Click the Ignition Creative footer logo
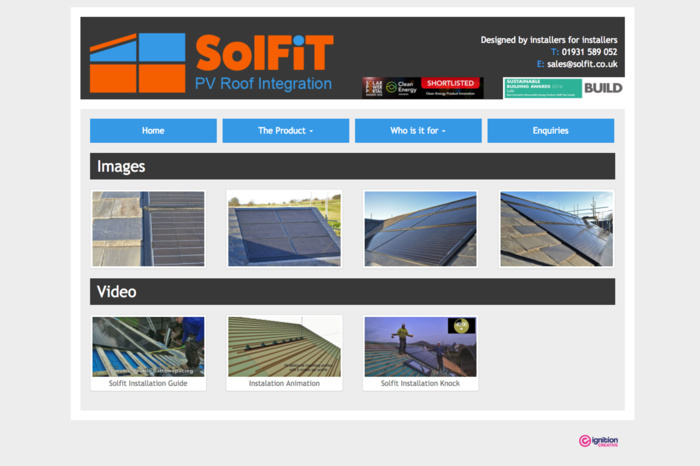Viewport: 700px width, 466px height. (x=599, y=441)
